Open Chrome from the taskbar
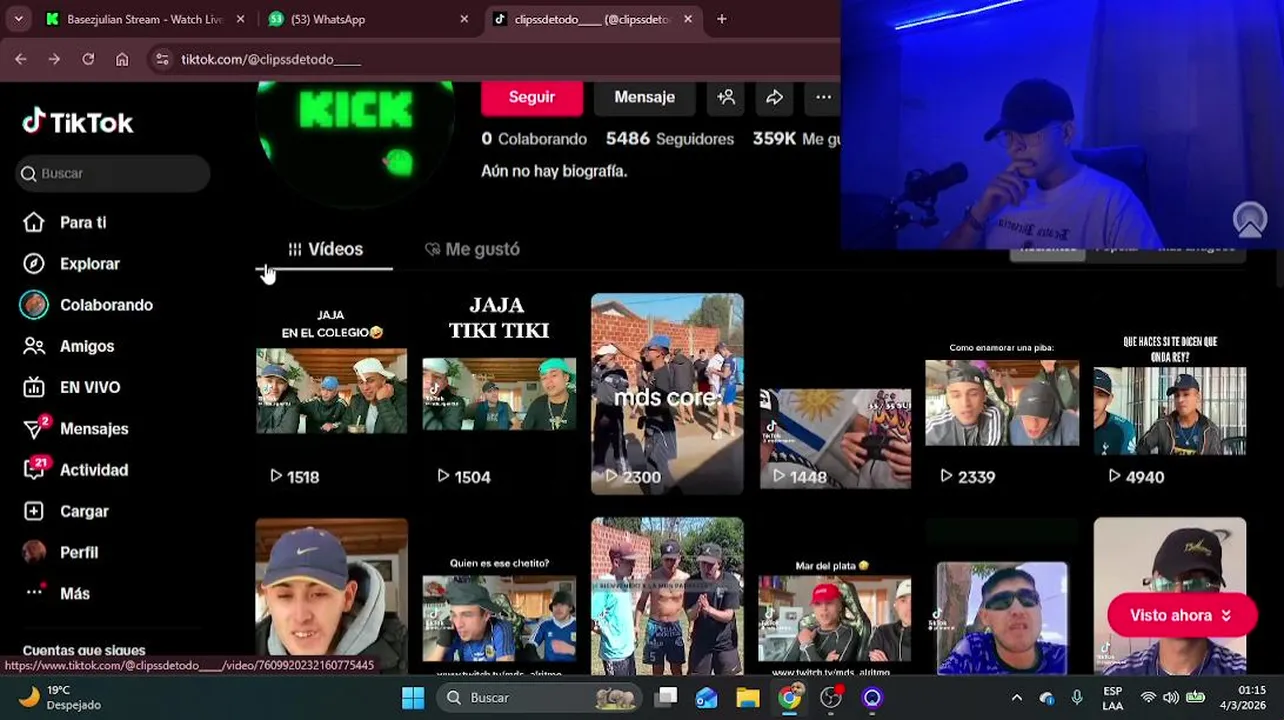Image resolution: width=1284 pixels, height=720 pixels. click(x=790, y=698)
